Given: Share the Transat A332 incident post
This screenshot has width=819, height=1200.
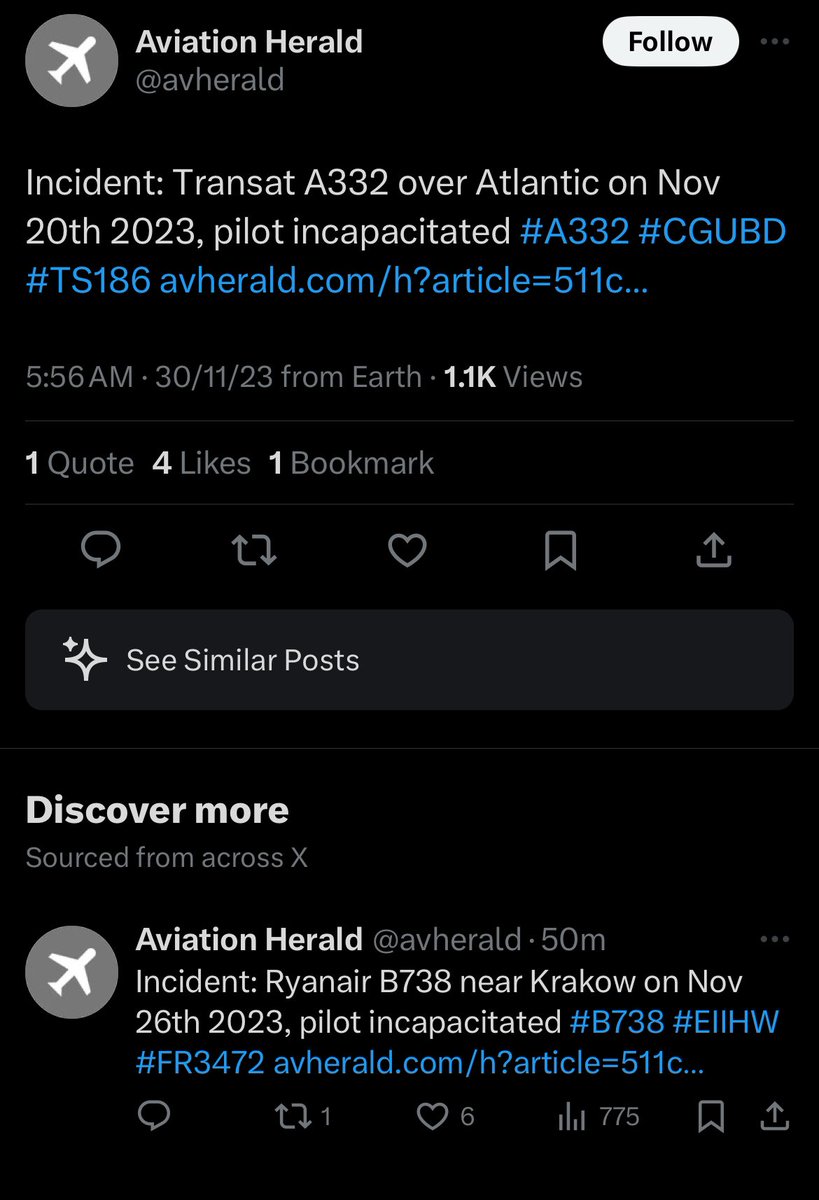Looking at the screenshot, I should (x=714, y=549).
